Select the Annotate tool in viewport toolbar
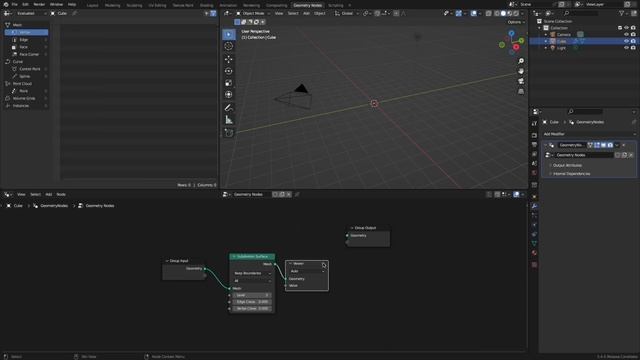640x360 pixels. click(229, 108)
